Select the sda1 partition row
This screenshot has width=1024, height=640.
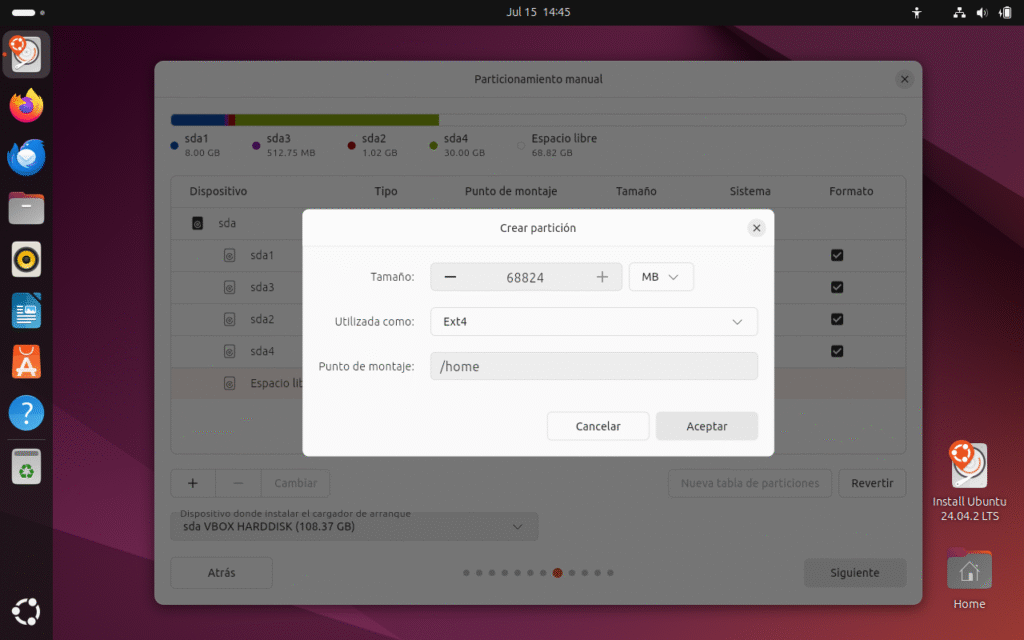coord(538,255)
